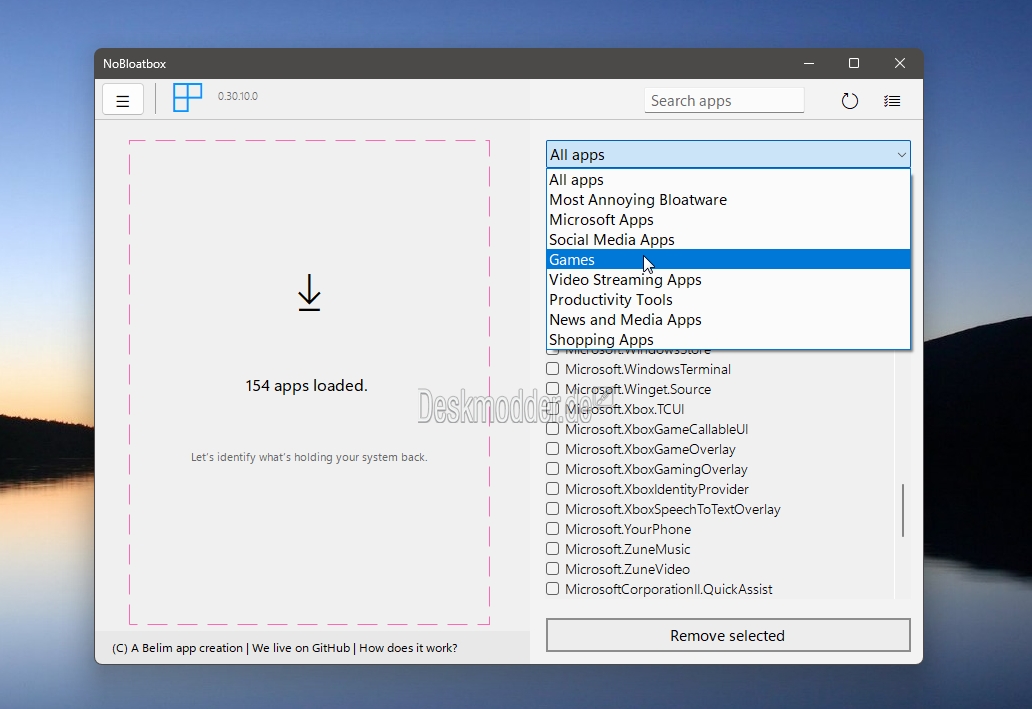Open We live on GitHub link
This screenshot has width=1032, height=709.
pyautogui.click(x=301, y=648)
